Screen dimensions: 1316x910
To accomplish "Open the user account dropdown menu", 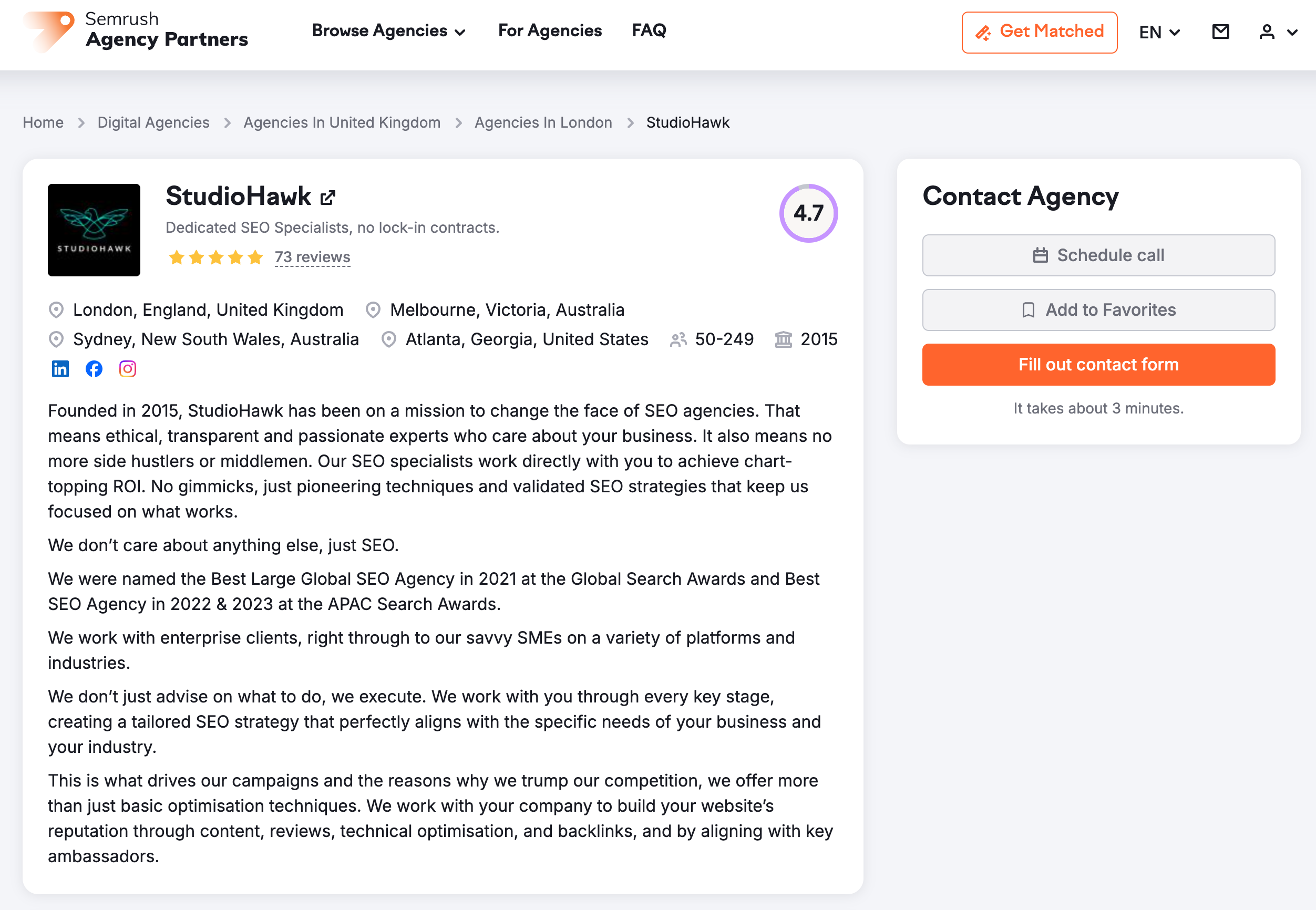I will [1278, 32].
